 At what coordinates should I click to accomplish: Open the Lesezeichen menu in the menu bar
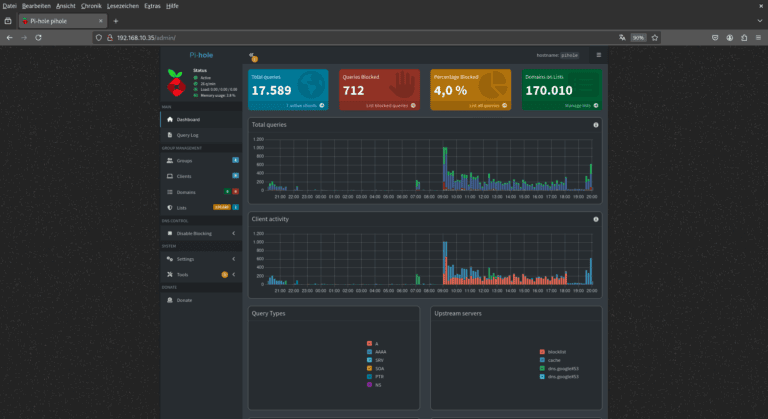(x=122, y=6)
